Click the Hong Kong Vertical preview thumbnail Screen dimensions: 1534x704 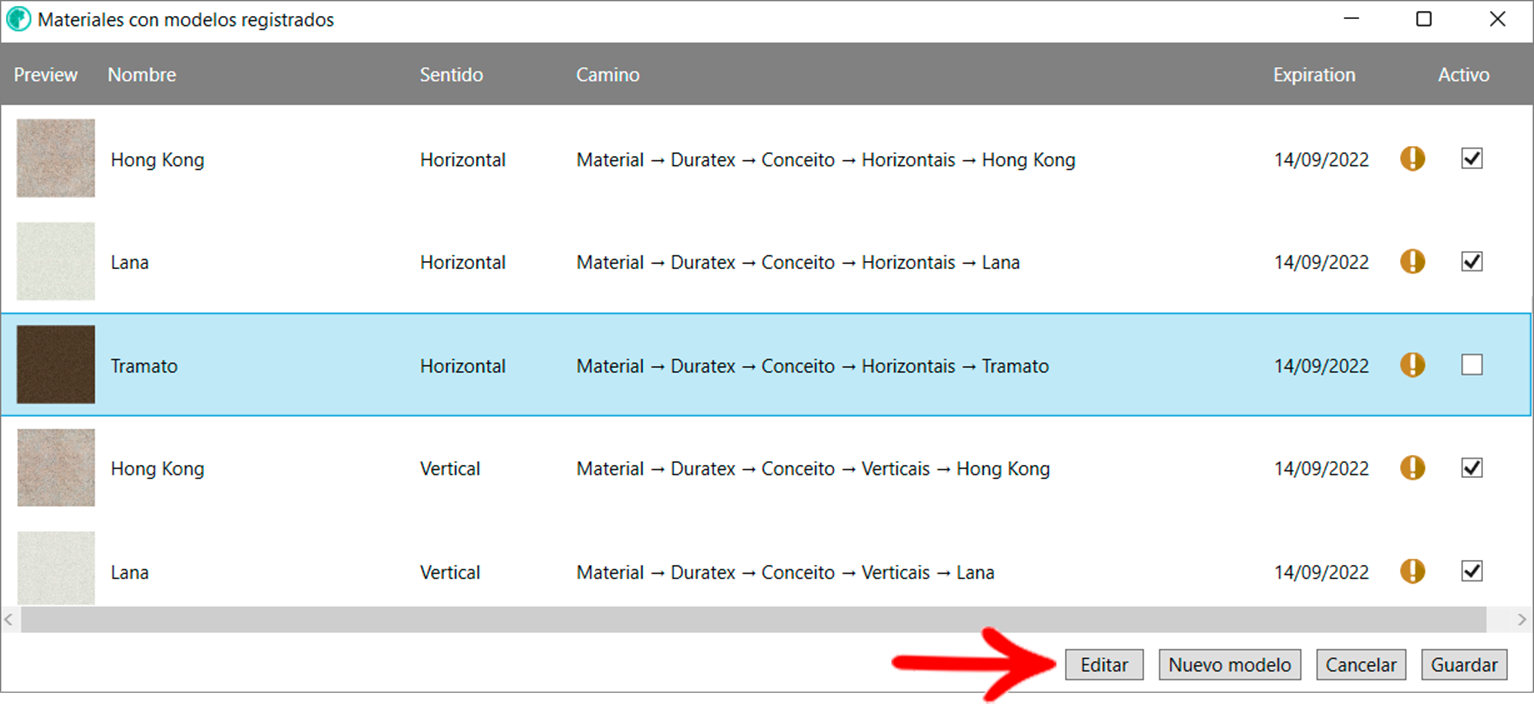tap(56, 467)
